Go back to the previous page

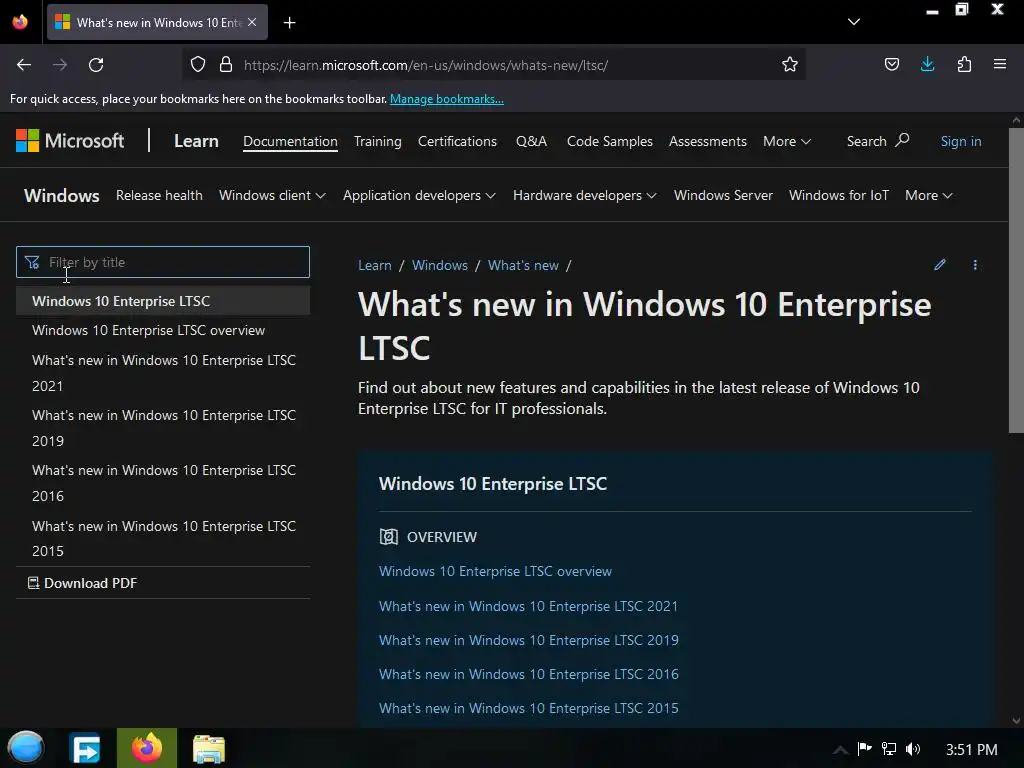coord(24,65)
